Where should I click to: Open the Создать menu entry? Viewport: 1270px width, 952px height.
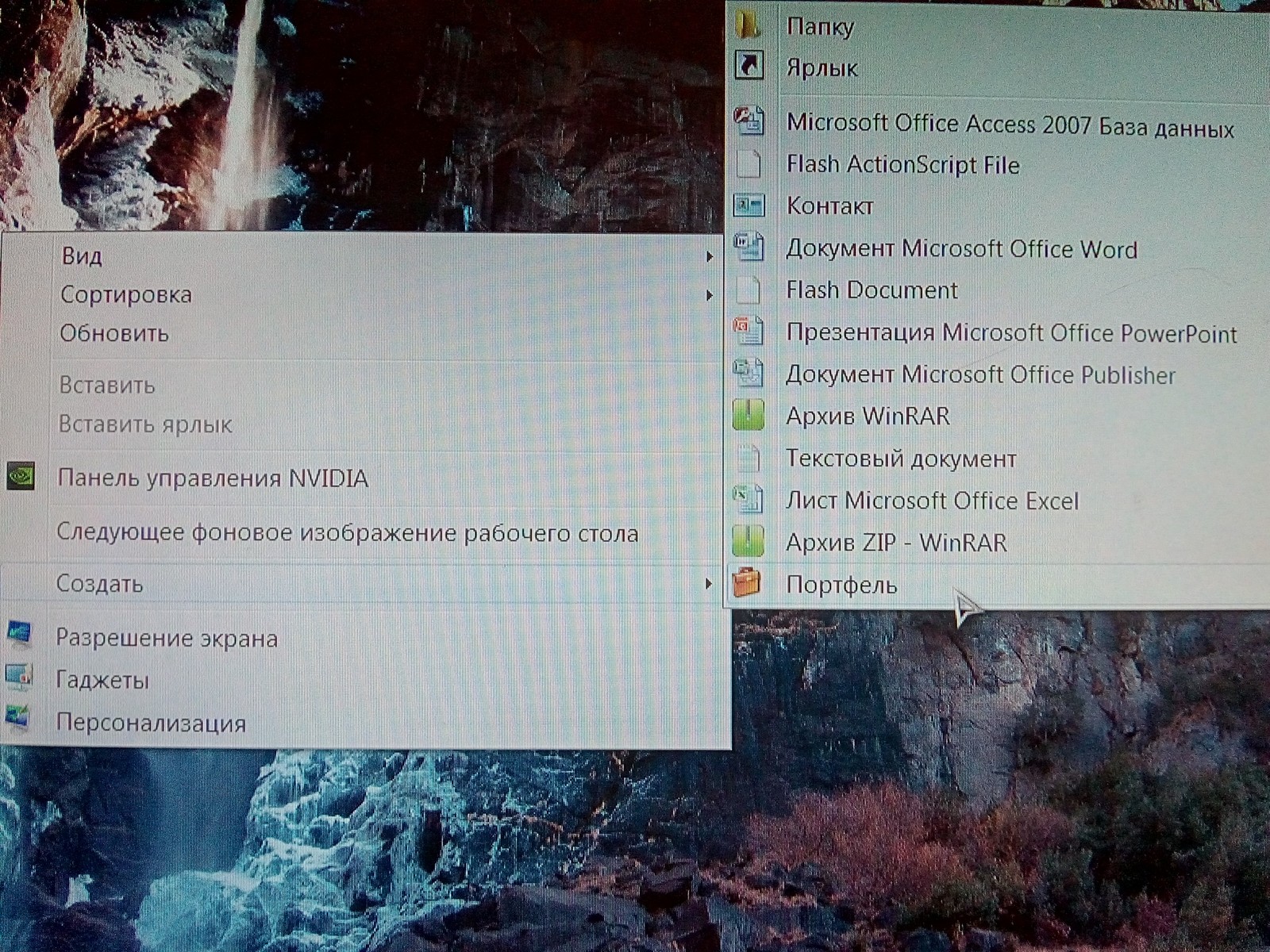[99, 585]
